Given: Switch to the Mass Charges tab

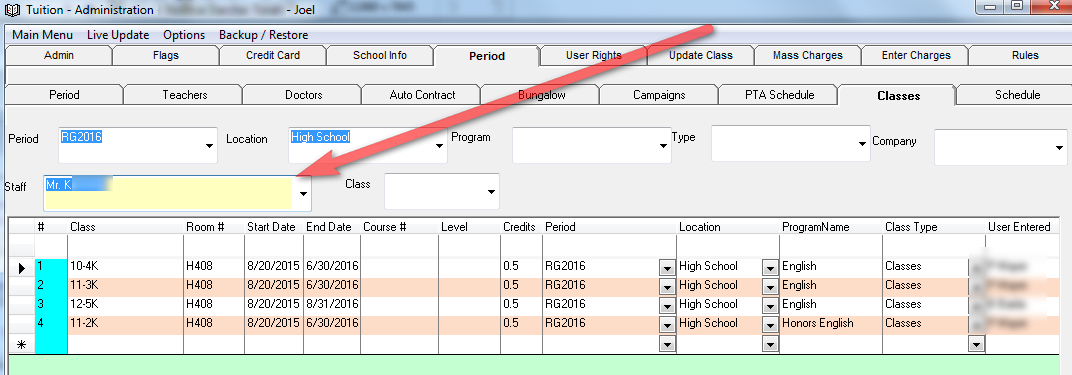Looking at the screenshot, I should [807, 55].
